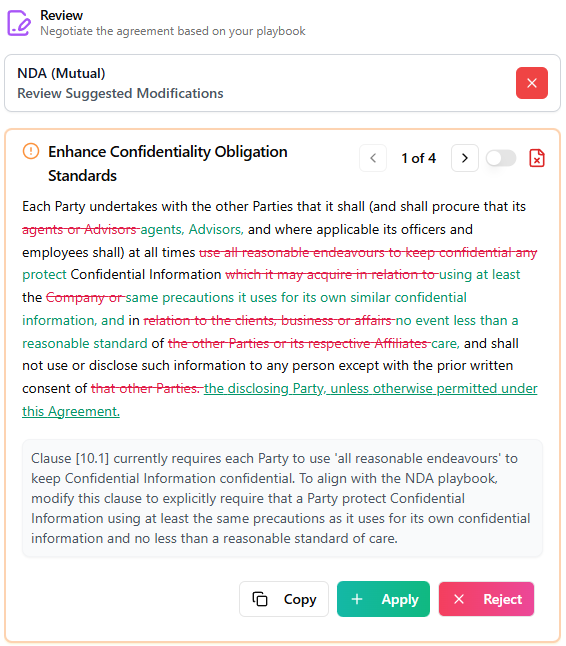Click the red document delete icon
The image size is (566, 646).
click(537, 158)
